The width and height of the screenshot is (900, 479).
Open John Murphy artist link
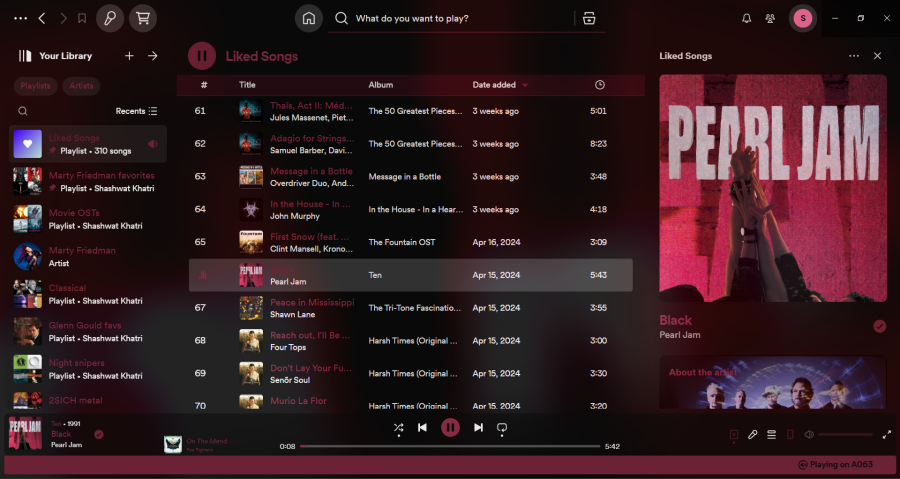tap(294, 216)
